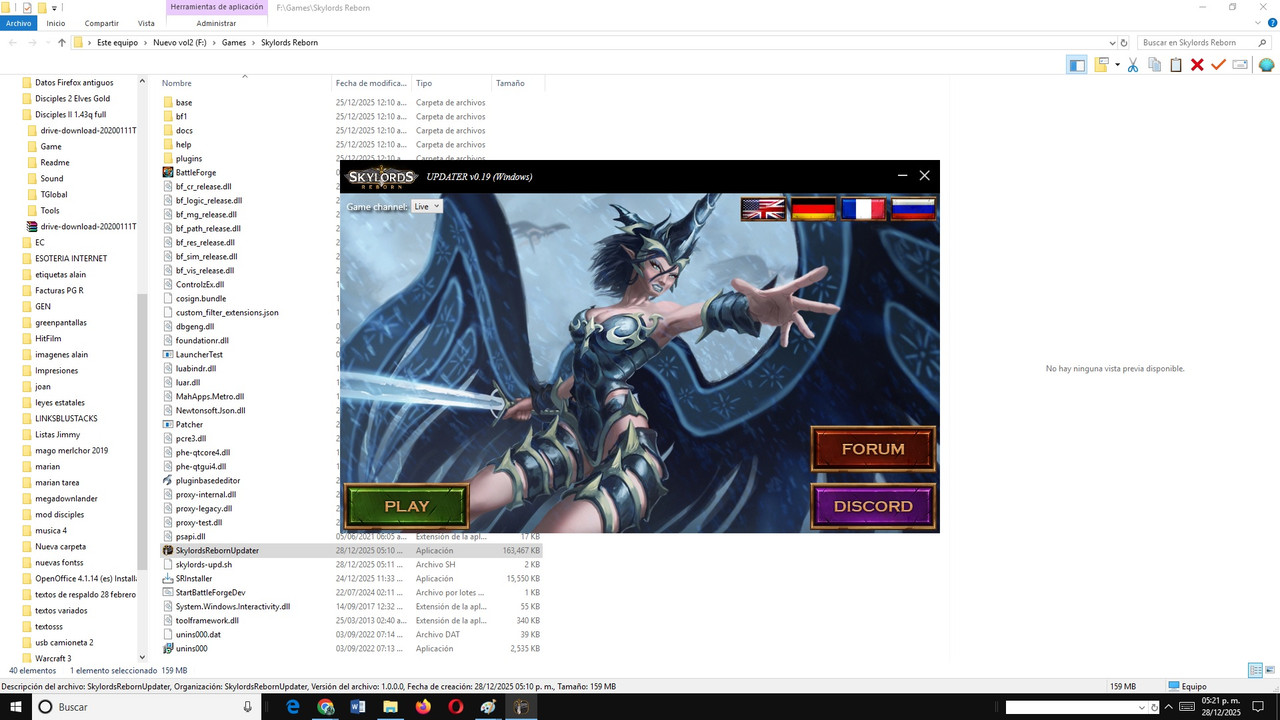Image resolution: width=1280 pixels, height=720 pixels.
Task: Sort by the Tamaño column header
Action: pos(510,83)
